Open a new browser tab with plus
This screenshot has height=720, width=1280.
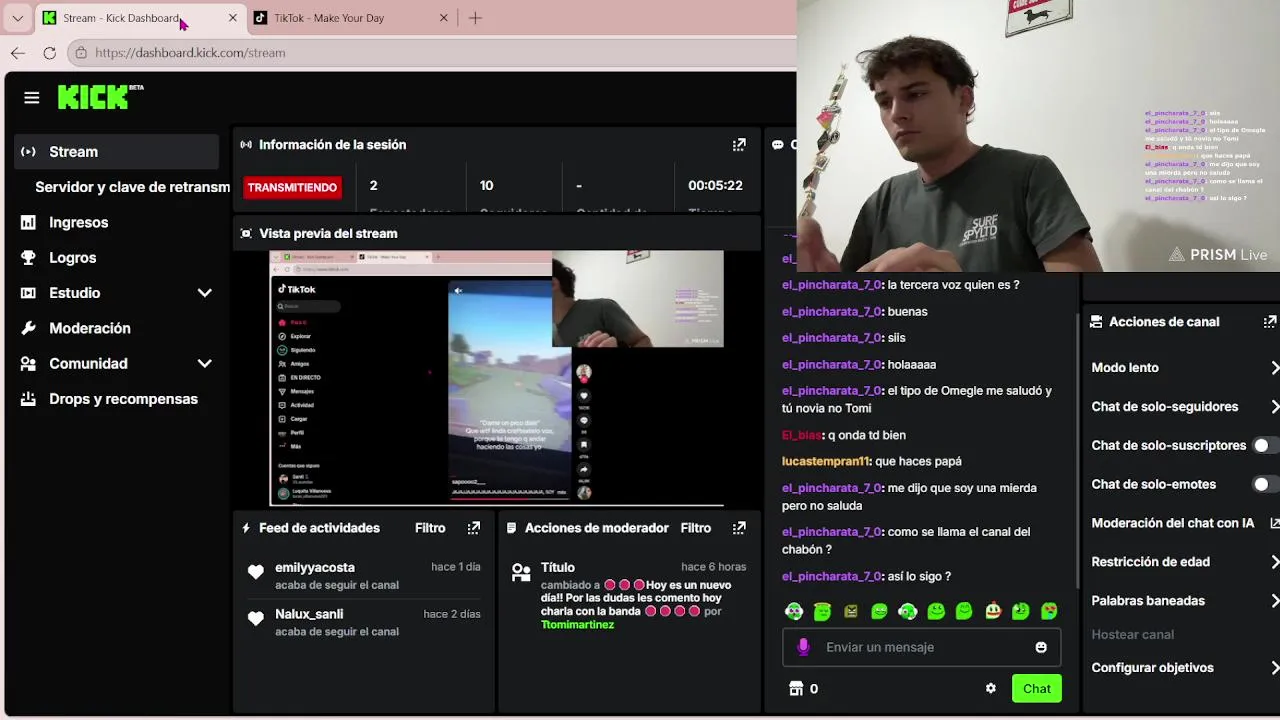click(475, 18)
